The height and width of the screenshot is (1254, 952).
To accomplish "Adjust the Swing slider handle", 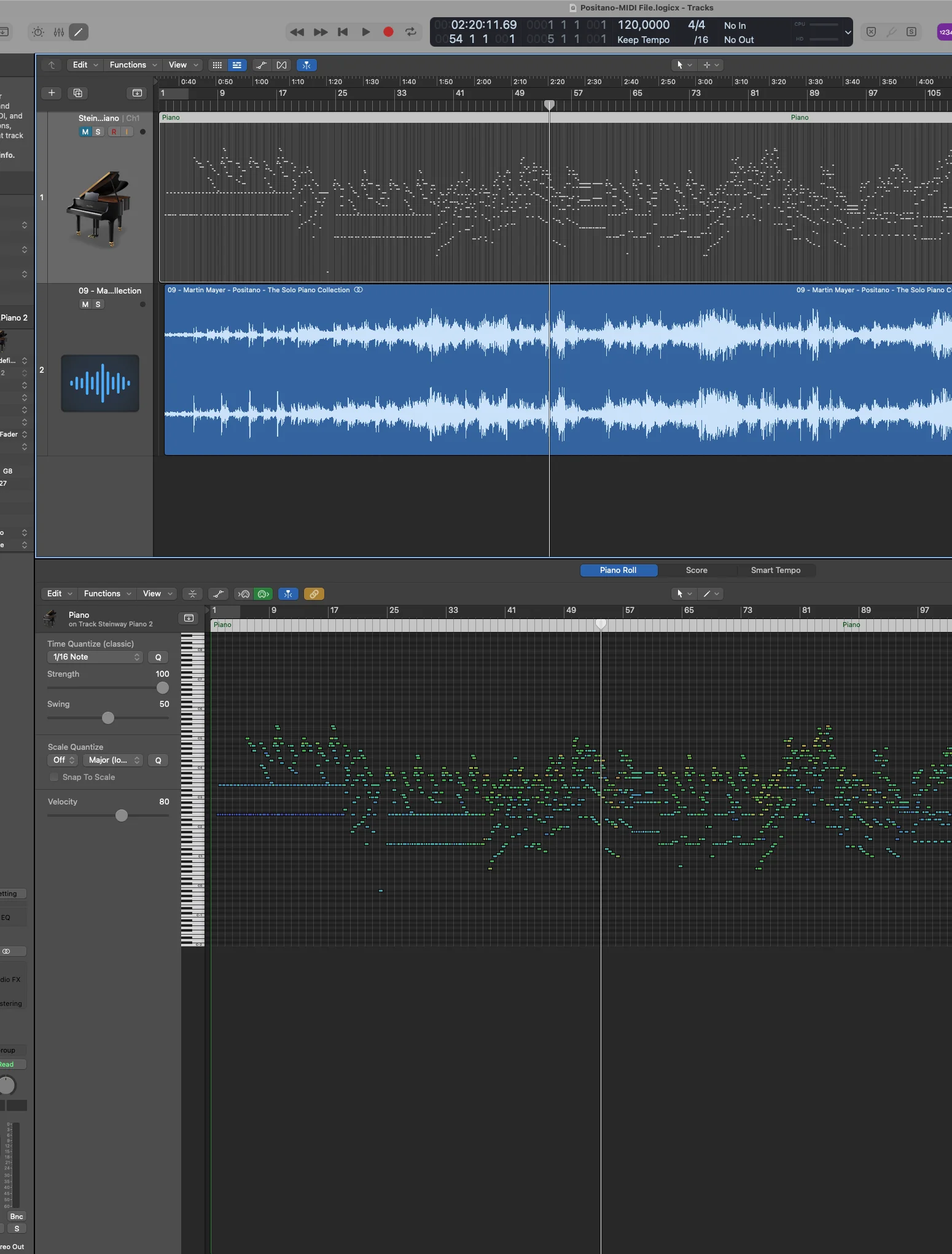I will pos(108,718).
